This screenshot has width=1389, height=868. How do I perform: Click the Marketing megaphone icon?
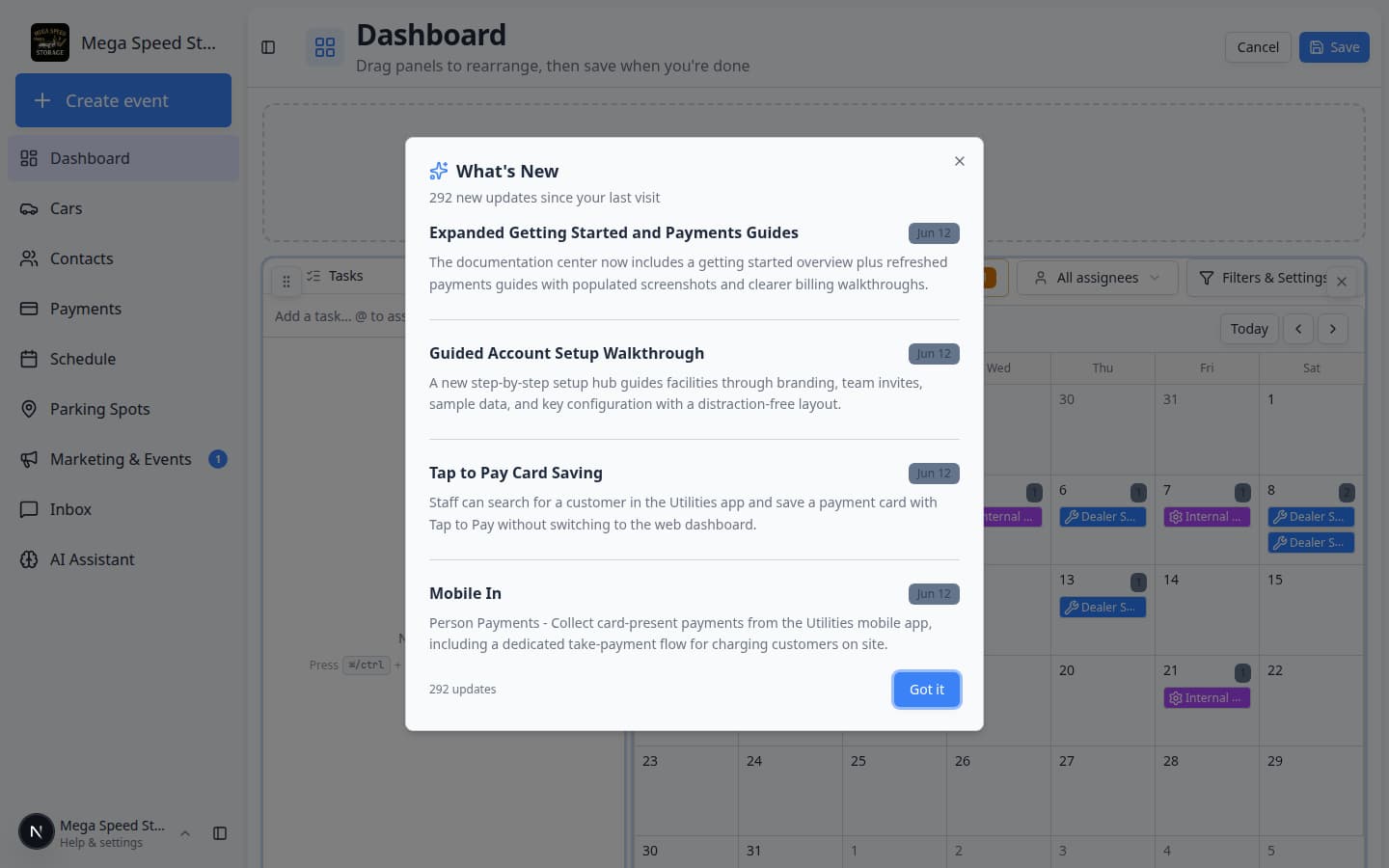29,459
